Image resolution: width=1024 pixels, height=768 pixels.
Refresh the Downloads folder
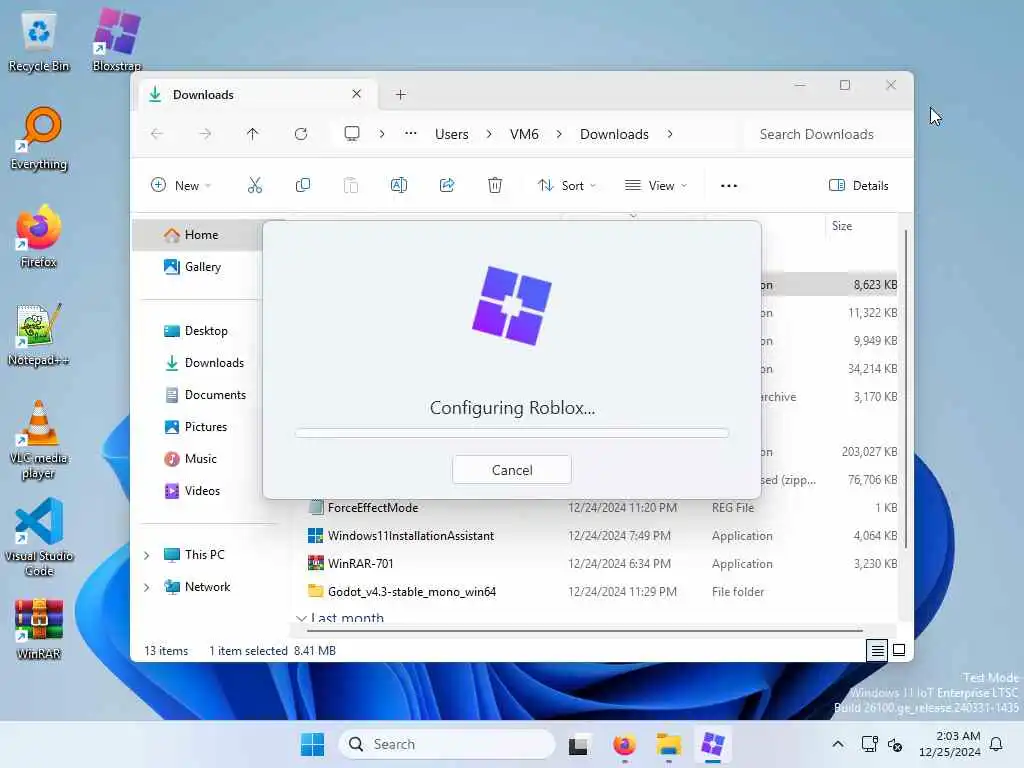tap(301, 134)
